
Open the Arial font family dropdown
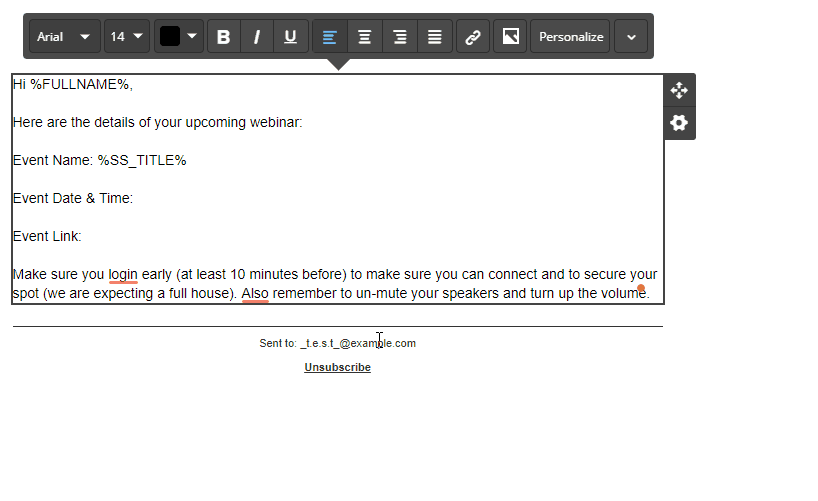coord(64,37)
